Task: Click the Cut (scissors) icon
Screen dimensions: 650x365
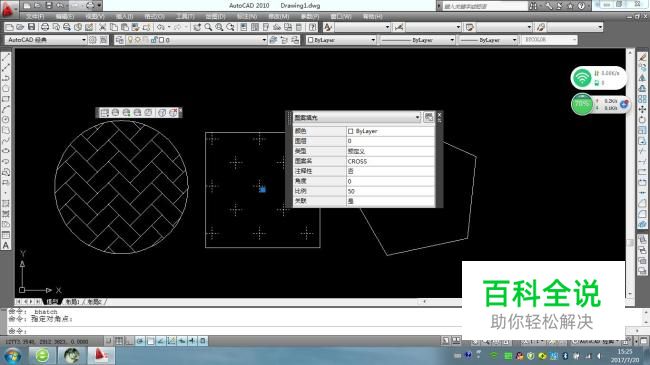Action: 103,27
